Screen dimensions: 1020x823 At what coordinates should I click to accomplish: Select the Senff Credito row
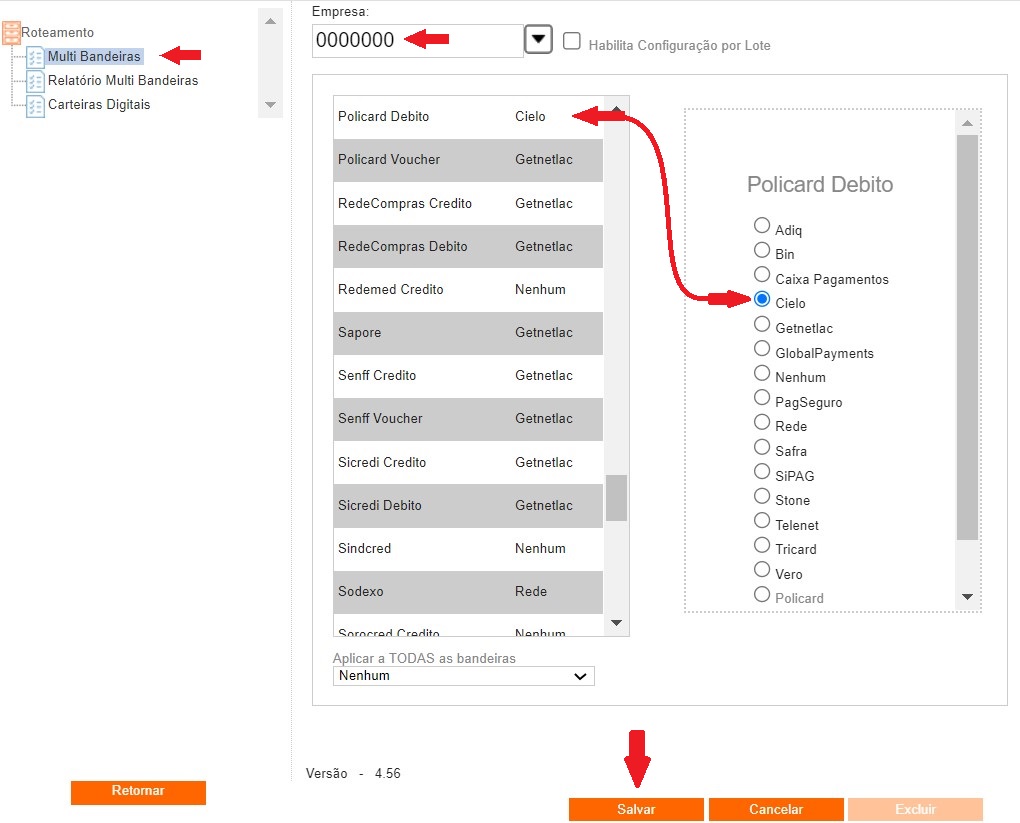468,376
